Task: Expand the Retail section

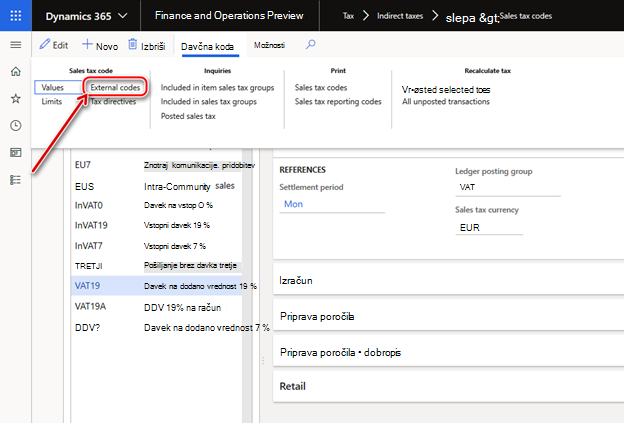Action: [x=448, y=386]
